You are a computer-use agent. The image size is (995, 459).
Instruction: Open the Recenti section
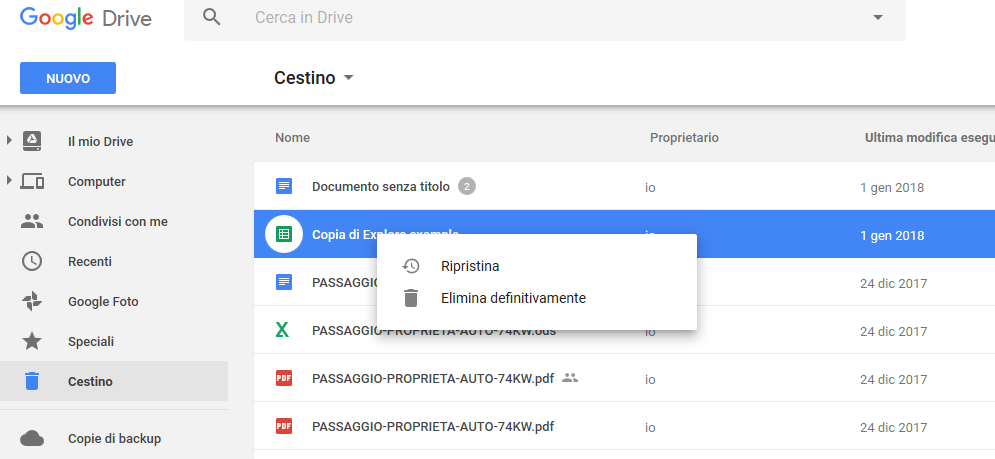(x=89, y=261)
